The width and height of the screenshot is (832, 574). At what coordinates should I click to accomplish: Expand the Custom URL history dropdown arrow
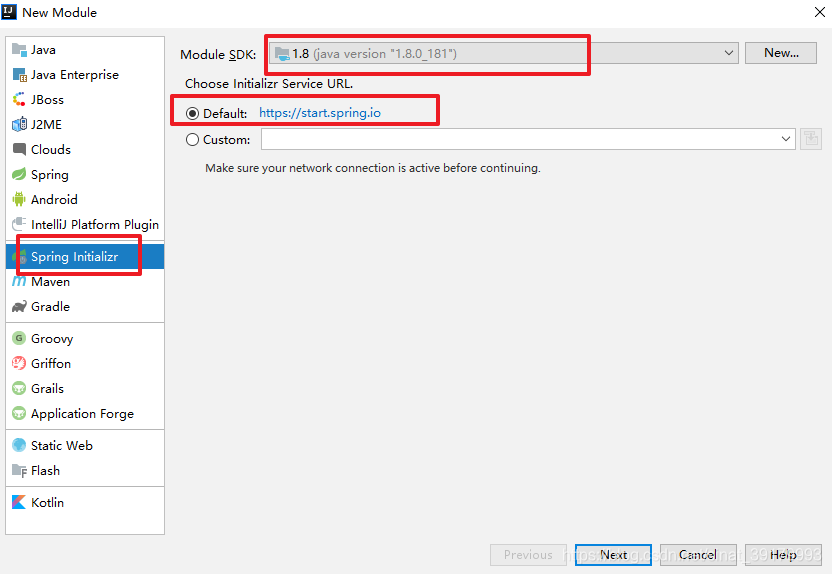(x=786, y=139)
